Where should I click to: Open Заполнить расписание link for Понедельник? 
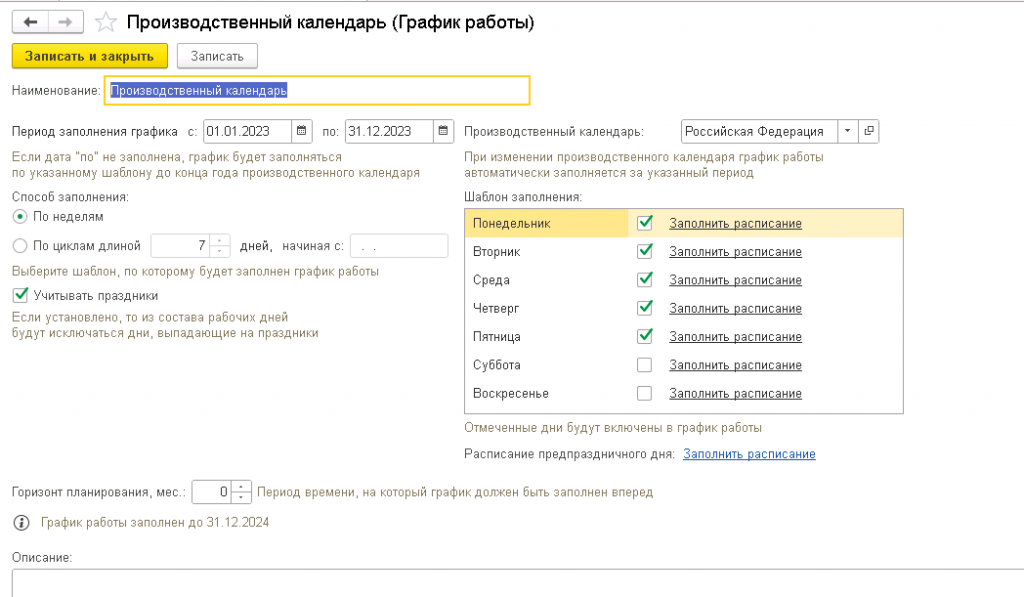coord(735,224)
